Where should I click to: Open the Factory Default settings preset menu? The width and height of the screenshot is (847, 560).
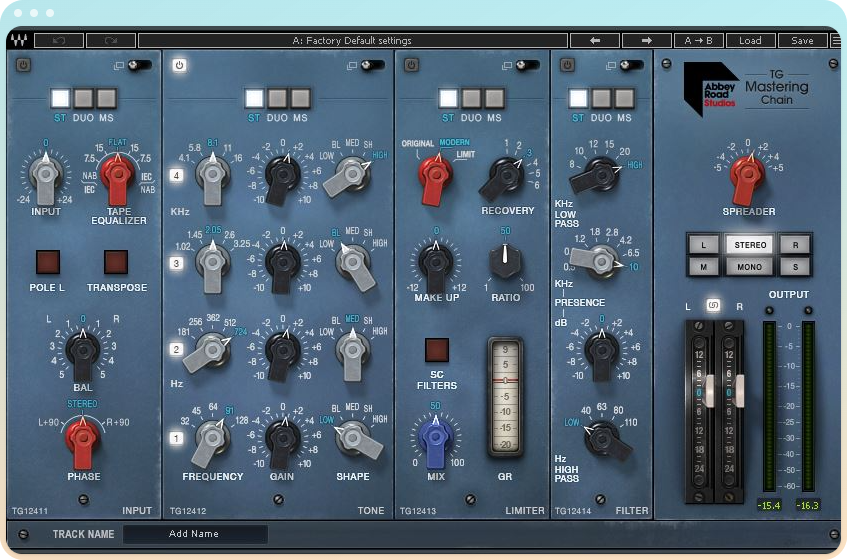click(352, 41)
